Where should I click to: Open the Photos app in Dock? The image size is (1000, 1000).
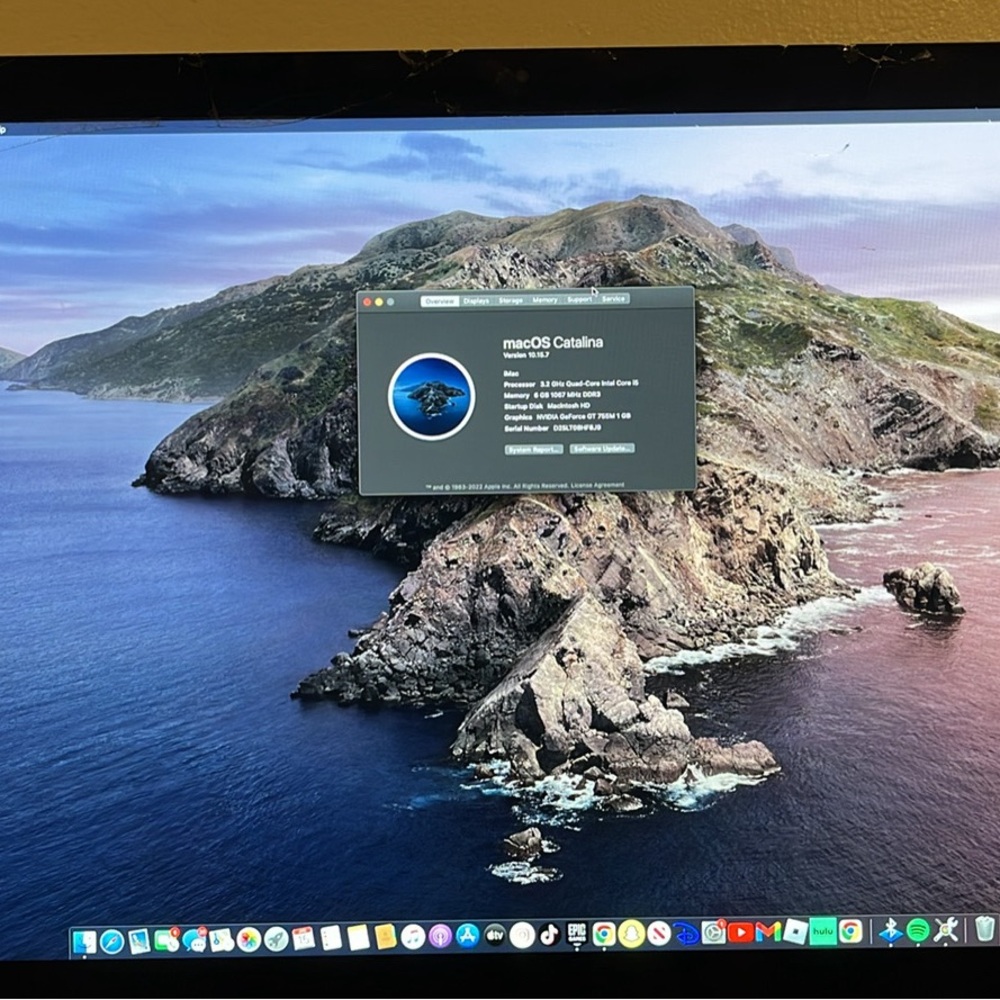pyautogui.click(x=249, y=939)
